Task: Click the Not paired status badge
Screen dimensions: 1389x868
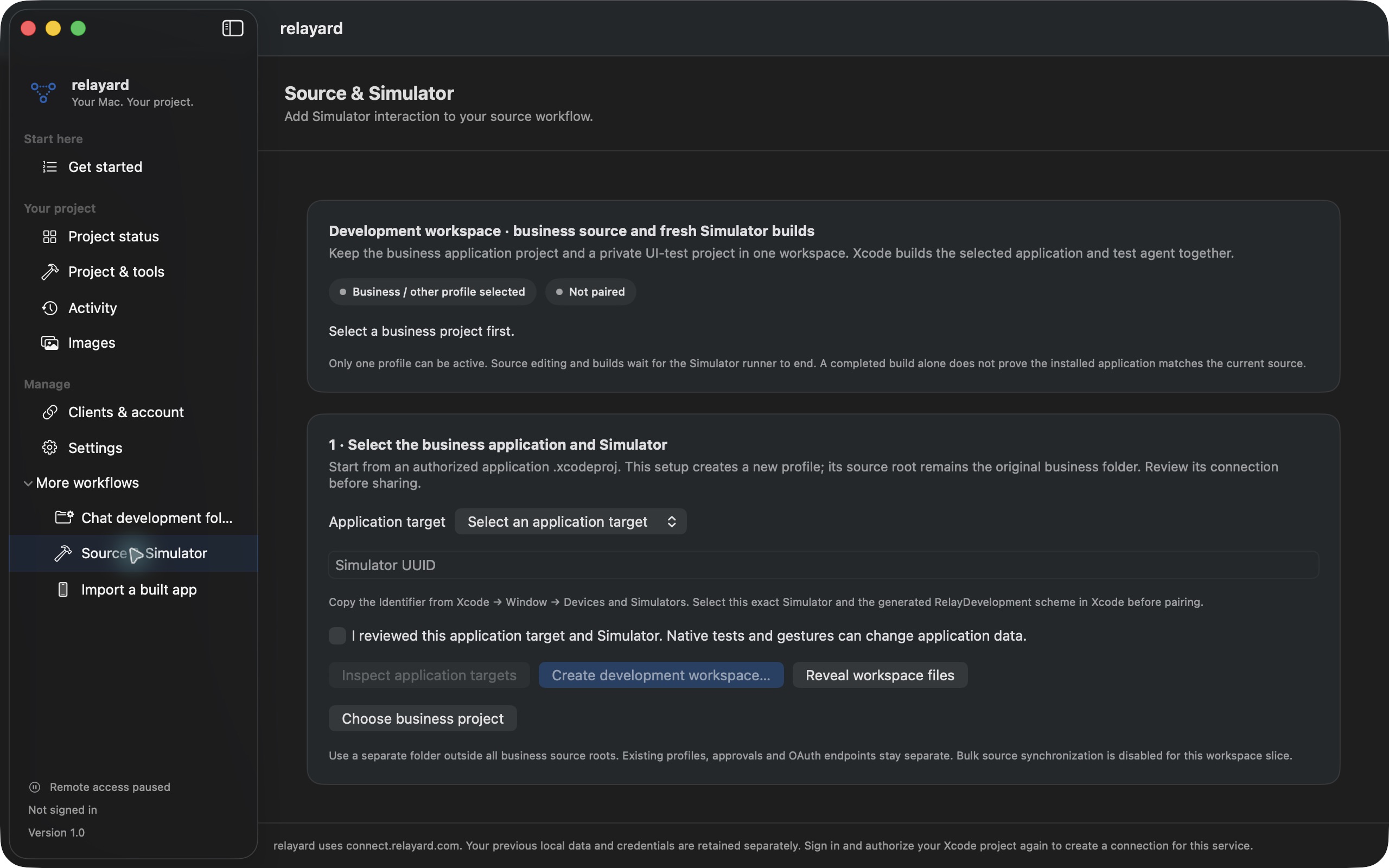Action: pos(590,292)
